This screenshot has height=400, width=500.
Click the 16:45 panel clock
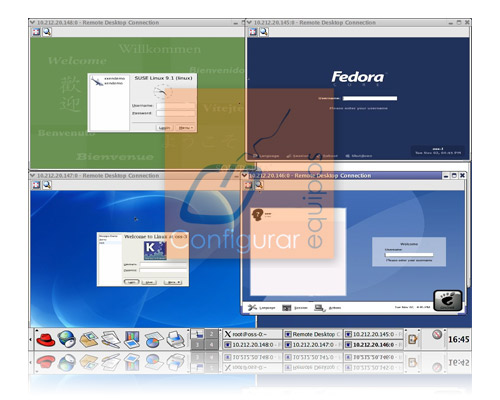[459, 339]
